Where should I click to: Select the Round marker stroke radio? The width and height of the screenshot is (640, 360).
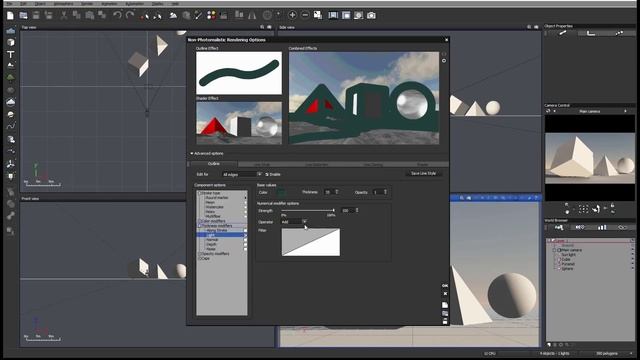tap(245, 198)
